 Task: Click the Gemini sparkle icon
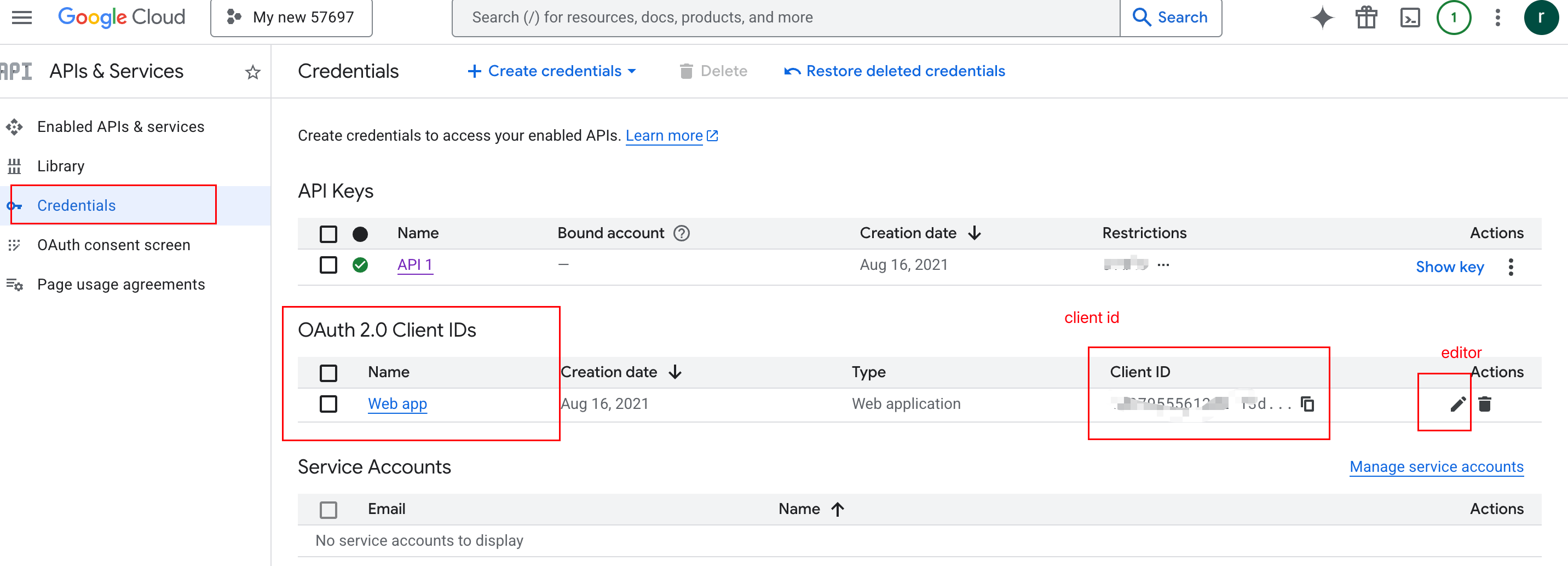pos(1322,18)
